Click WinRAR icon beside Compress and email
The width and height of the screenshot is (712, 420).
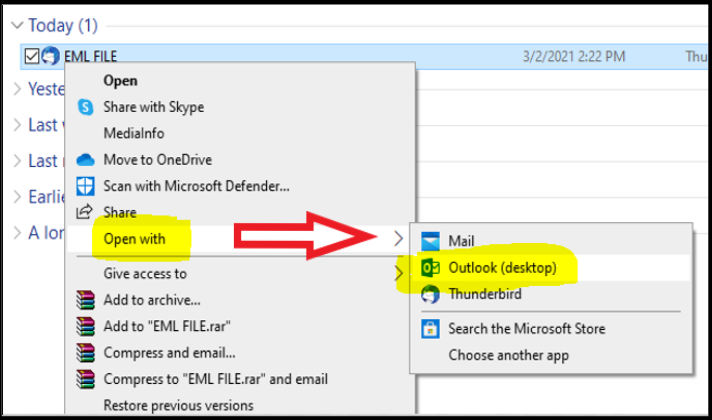pos(85,353)
